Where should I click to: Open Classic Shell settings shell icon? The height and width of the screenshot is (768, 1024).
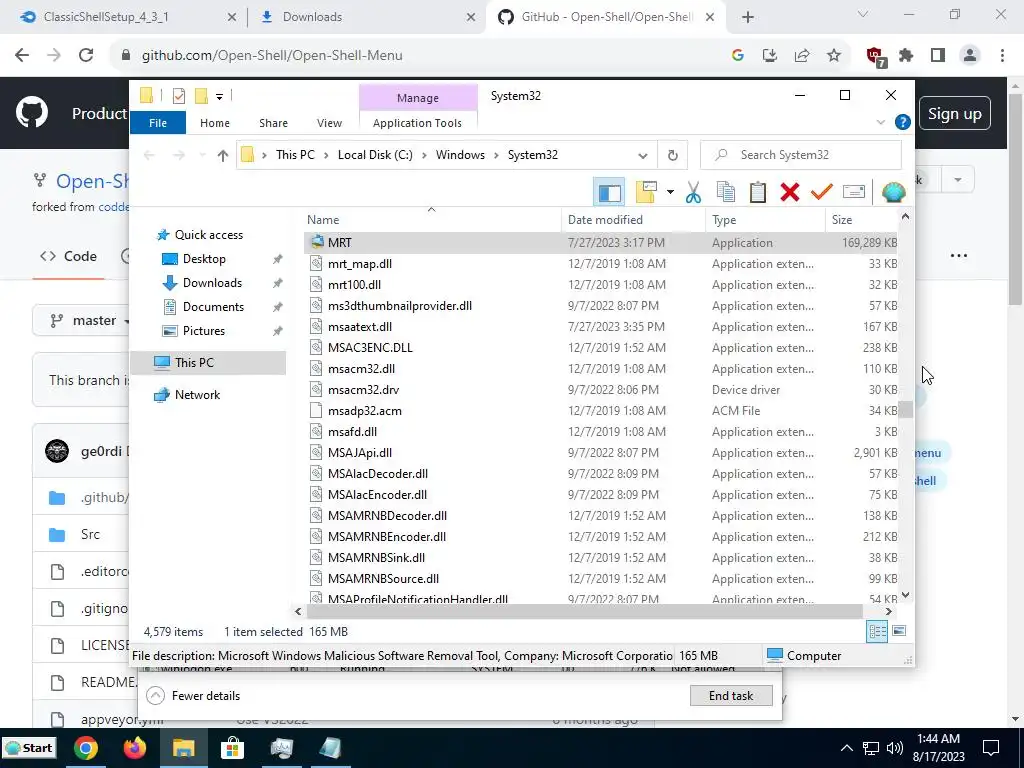pyautogui.click(x=893, y=192)
